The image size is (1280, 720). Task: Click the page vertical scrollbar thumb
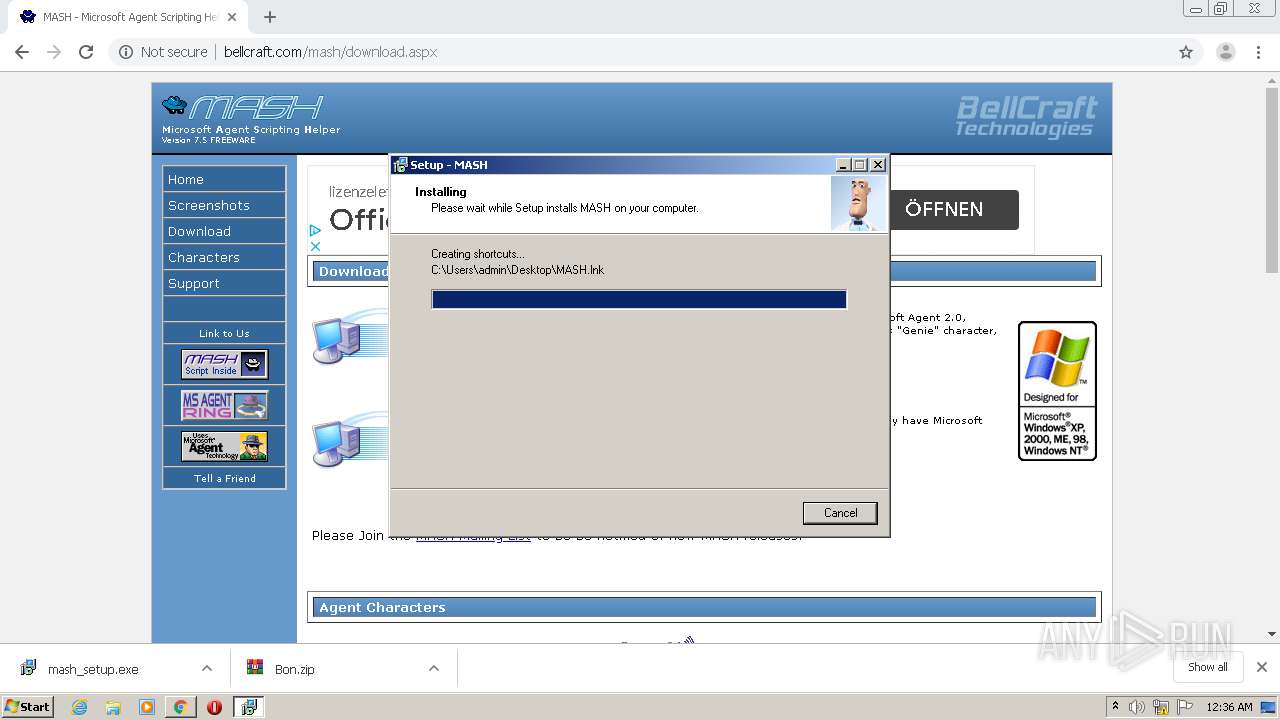tap(1271, 180)
